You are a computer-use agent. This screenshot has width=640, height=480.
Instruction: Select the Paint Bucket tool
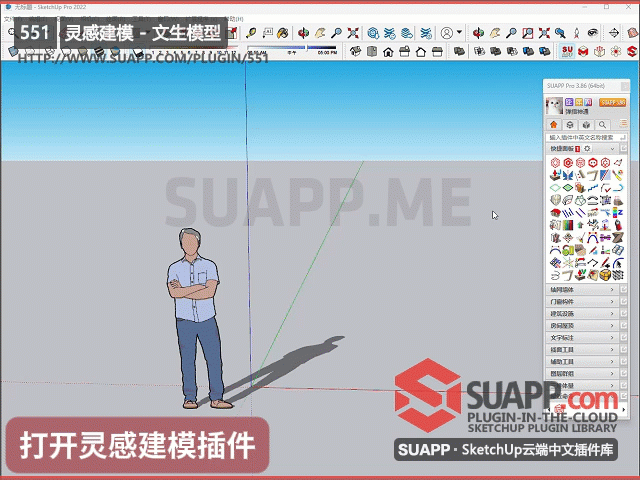[x=283, y=32]
